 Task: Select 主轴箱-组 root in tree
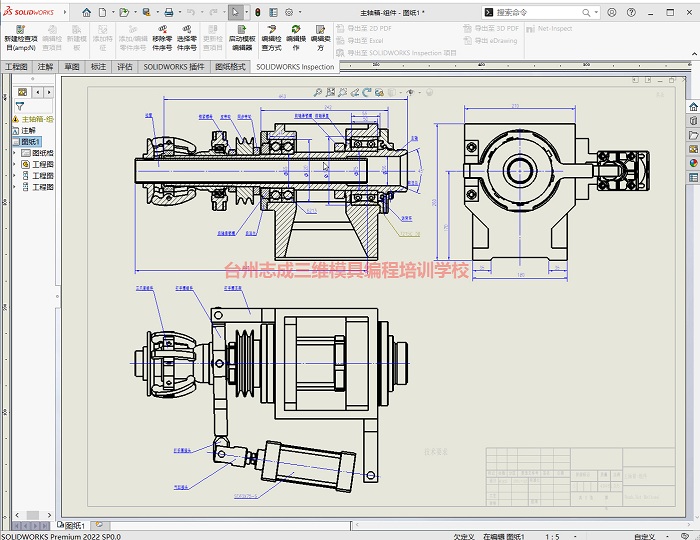click(x=33, y=119)
